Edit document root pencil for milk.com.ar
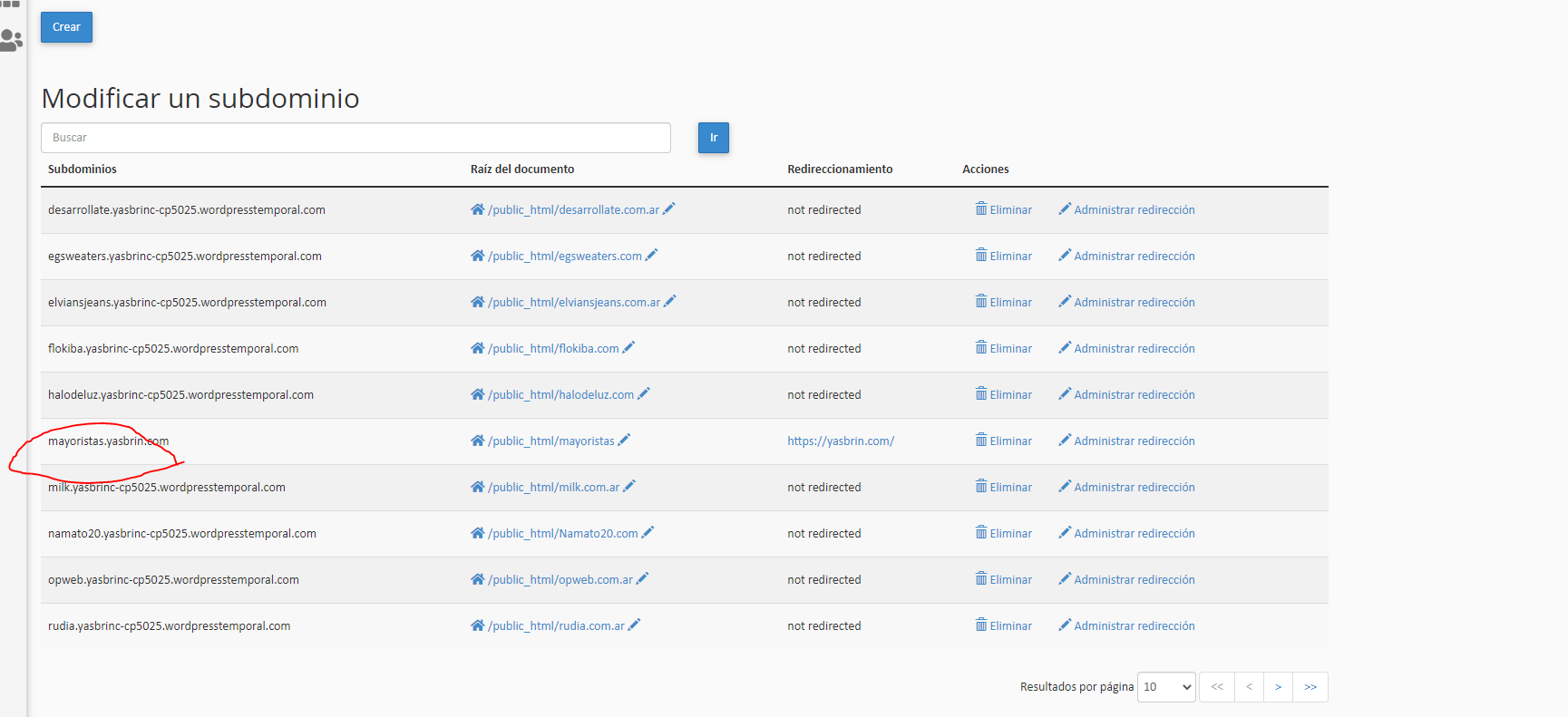Image resolution: width=1568 pixels, height=717 pixels. point(629,487)
